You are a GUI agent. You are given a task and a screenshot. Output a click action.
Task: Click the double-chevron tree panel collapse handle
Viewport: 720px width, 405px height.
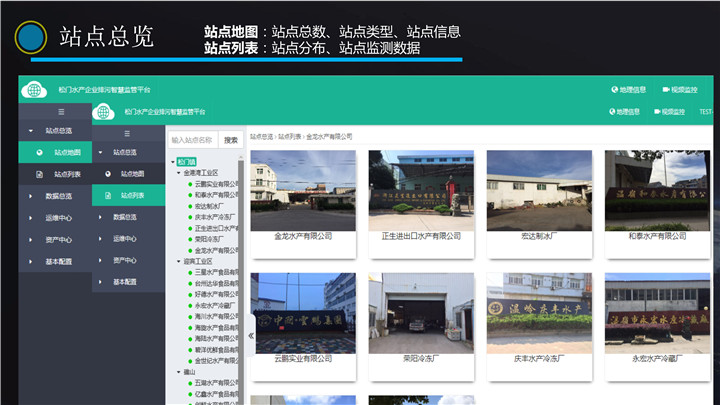[251, 336]
